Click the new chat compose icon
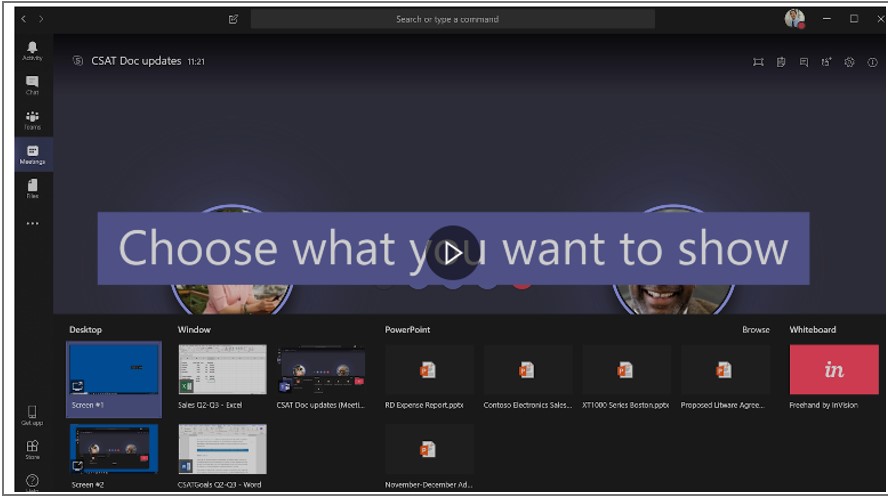 click(x=233, y=19)
